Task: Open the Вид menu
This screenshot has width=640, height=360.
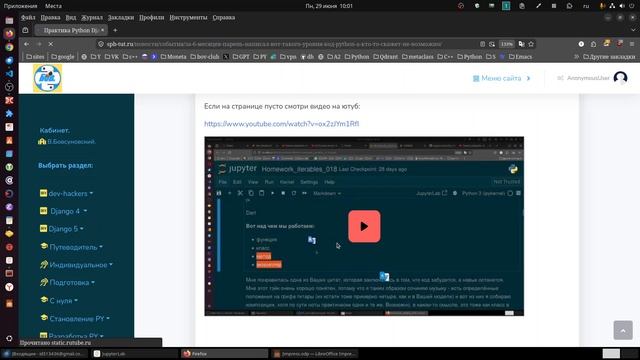Action: (x=71, y=18)
